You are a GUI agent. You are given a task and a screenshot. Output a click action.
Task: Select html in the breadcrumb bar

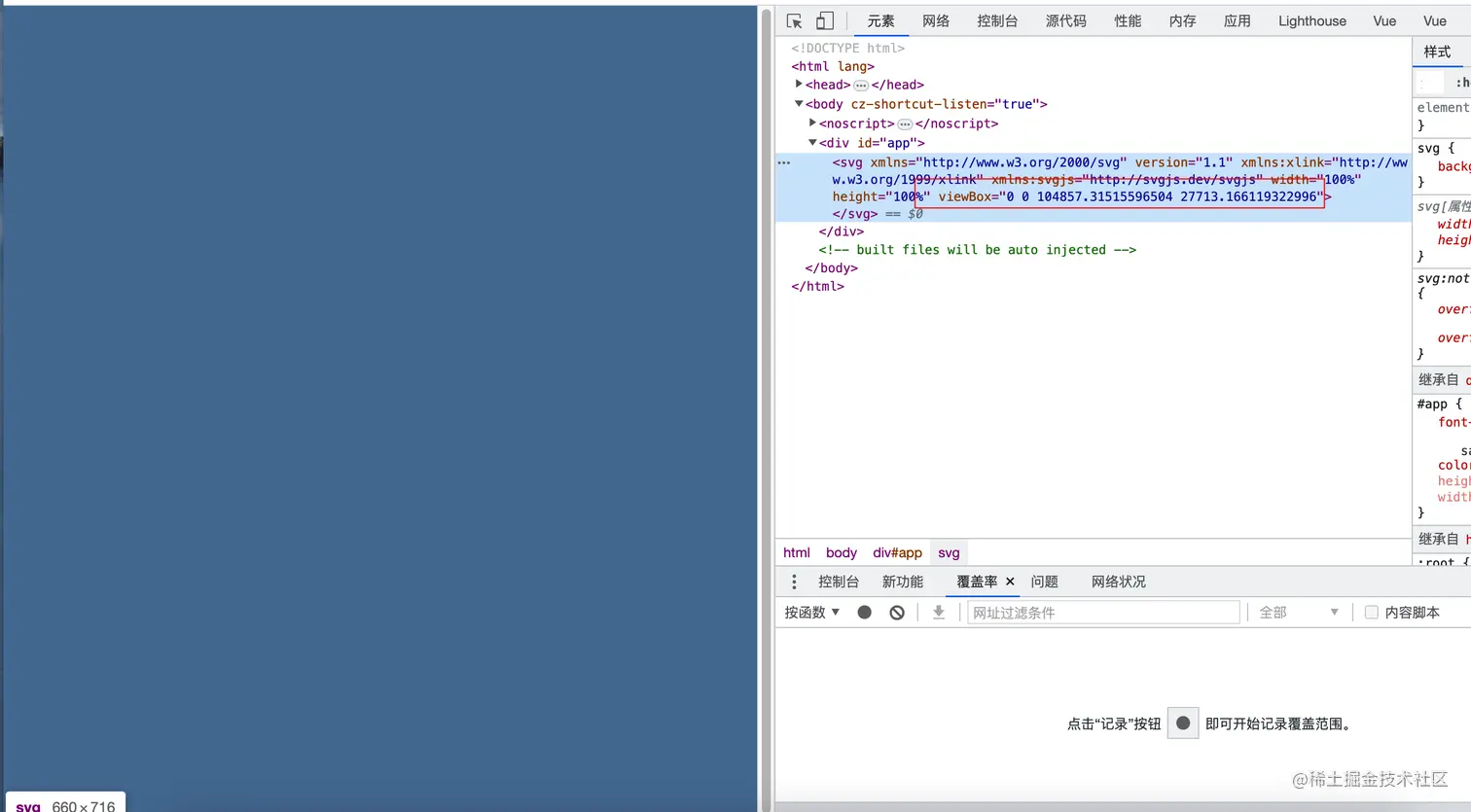click(797, 552)
